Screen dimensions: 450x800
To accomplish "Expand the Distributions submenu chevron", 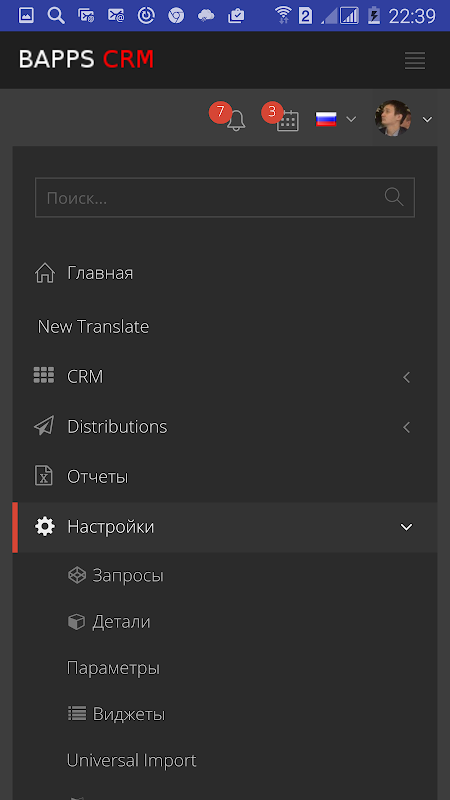I will pyautogui.click(x=407, y=427).
